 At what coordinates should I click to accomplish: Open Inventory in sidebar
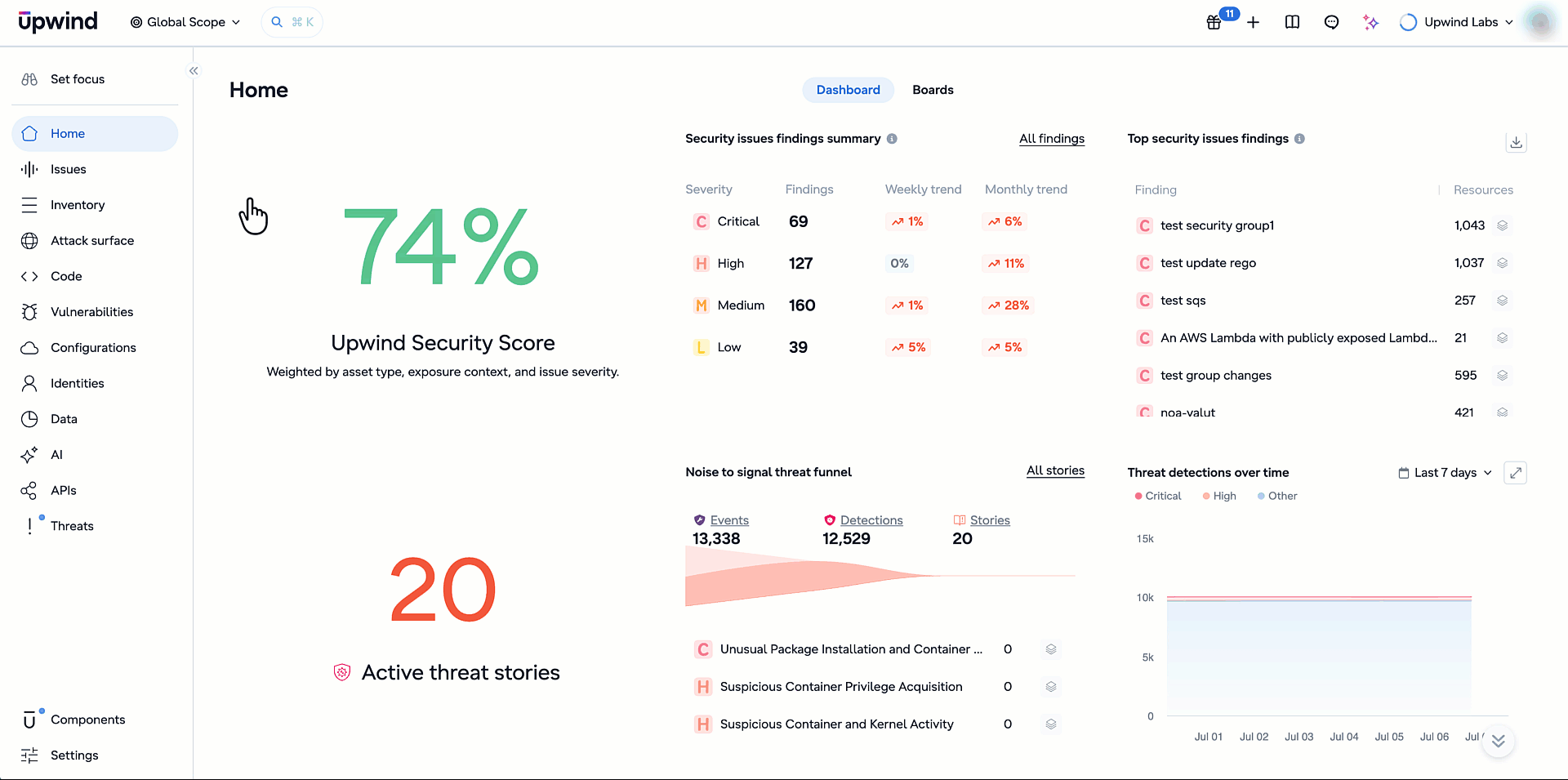[x=96, y=205]
